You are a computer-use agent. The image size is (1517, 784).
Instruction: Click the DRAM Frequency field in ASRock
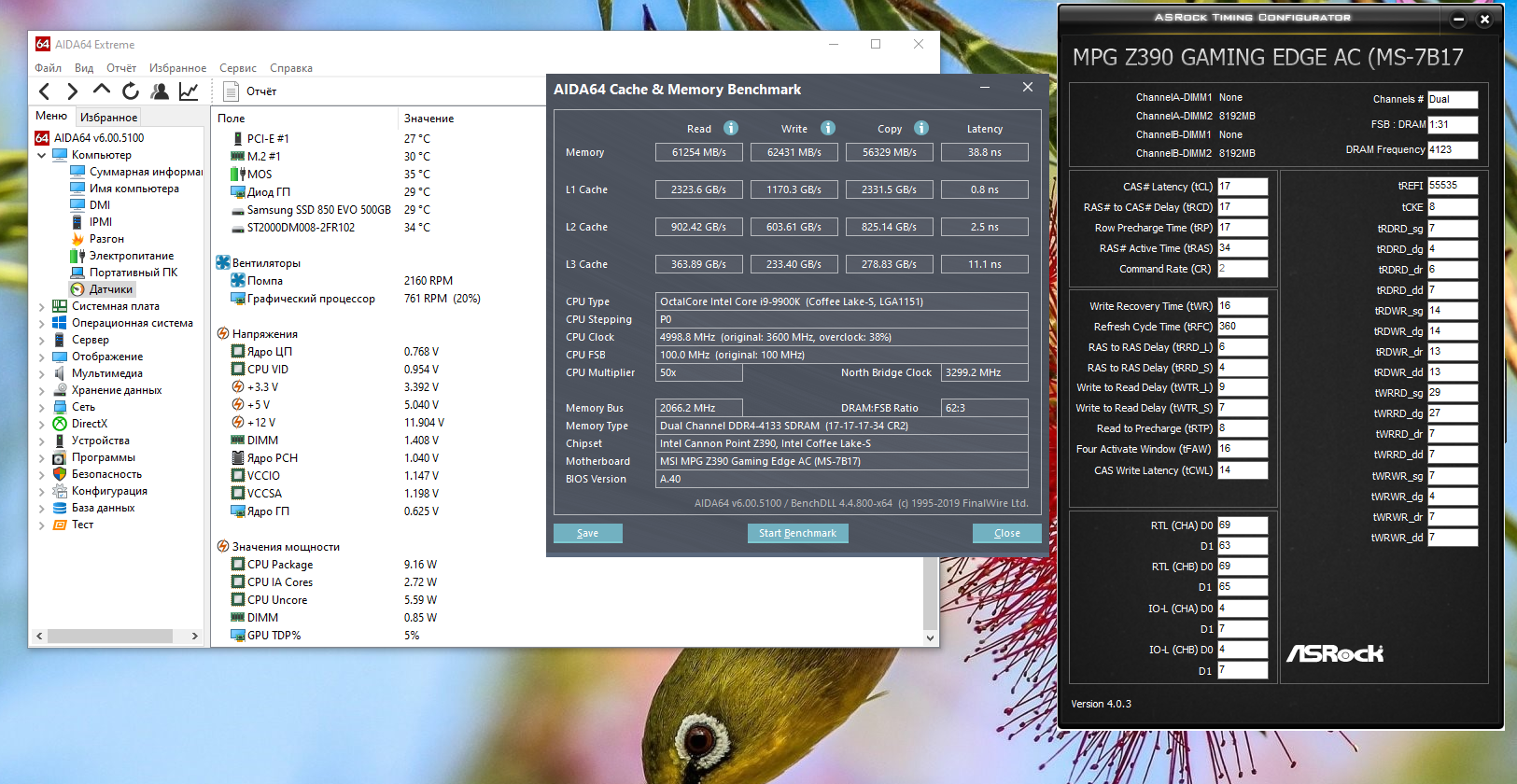pyautogui.click(x=1453, y=149)
